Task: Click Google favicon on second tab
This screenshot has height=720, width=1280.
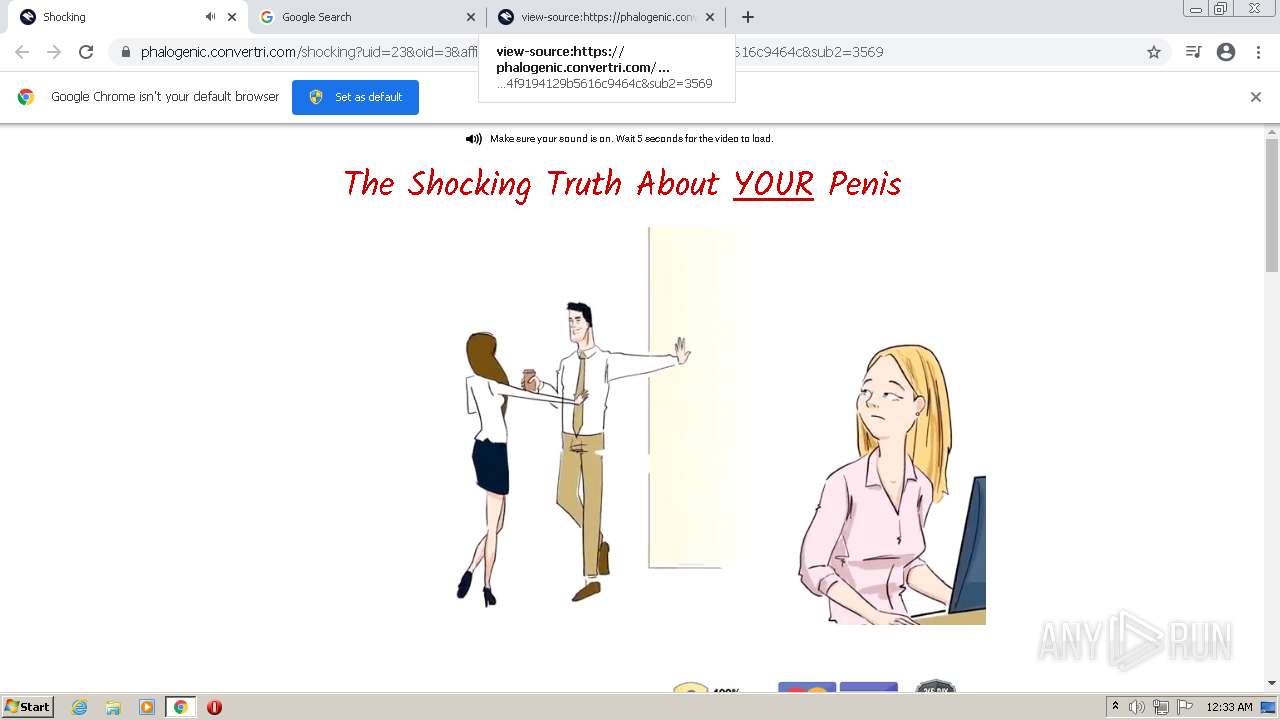Action: [267, 17]
